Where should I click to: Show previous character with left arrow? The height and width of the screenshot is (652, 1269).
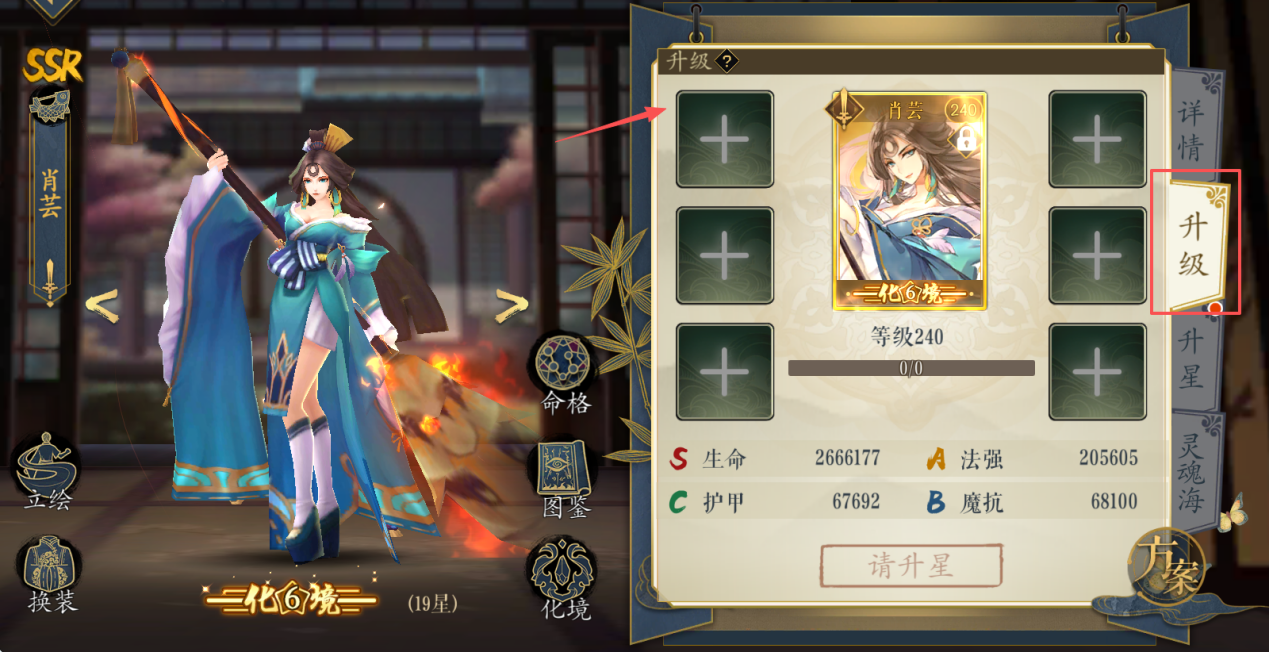pyautogui.click(x=104, y=304)
